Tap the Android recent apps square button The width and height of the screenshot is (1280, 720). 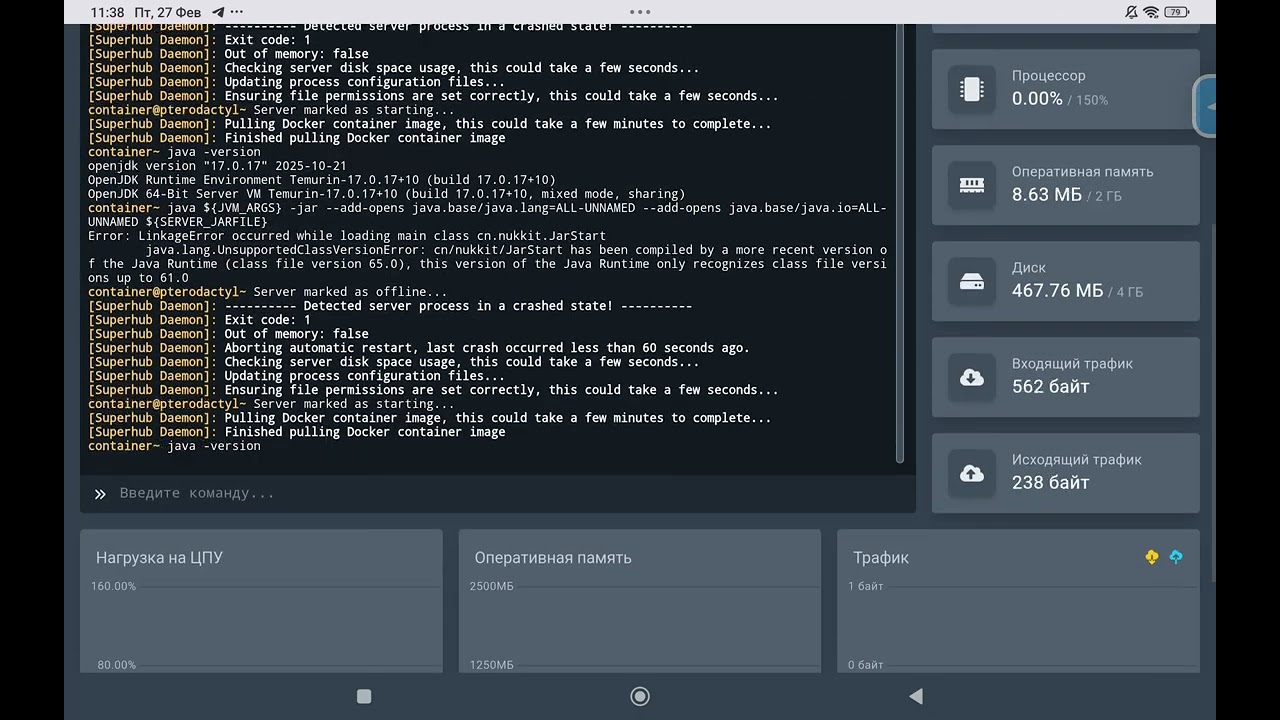click(364, 696)
